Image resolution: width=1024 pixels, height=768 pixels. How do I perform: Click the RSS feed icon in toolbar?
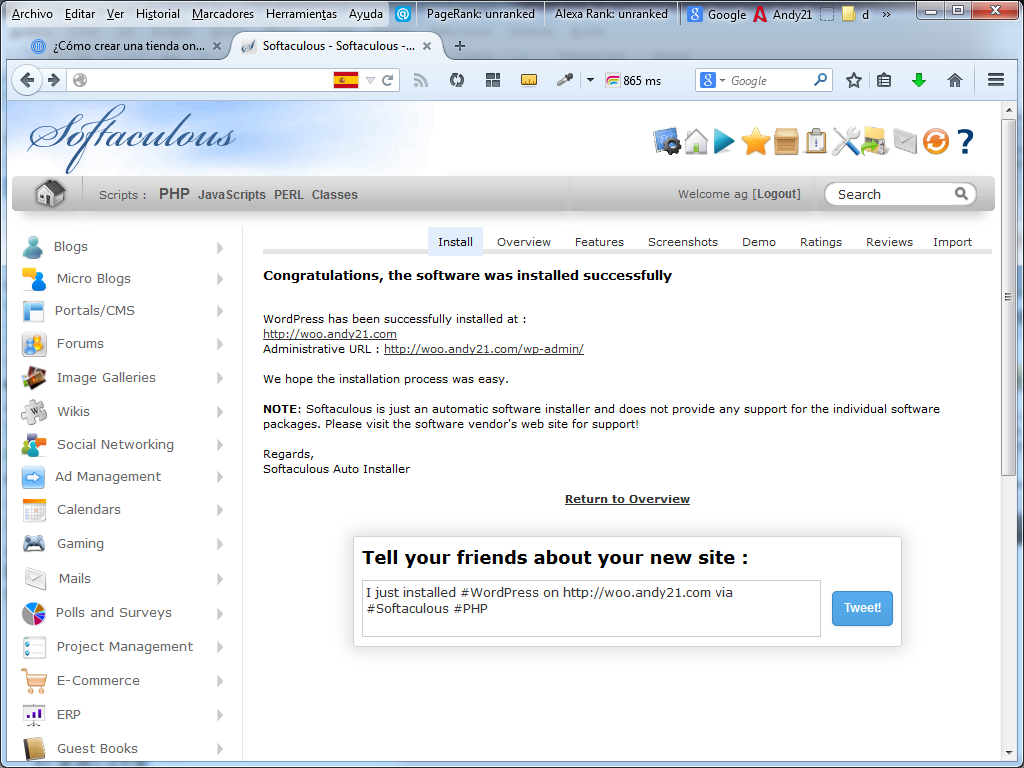pyautogui.click(x=421, y=80)
